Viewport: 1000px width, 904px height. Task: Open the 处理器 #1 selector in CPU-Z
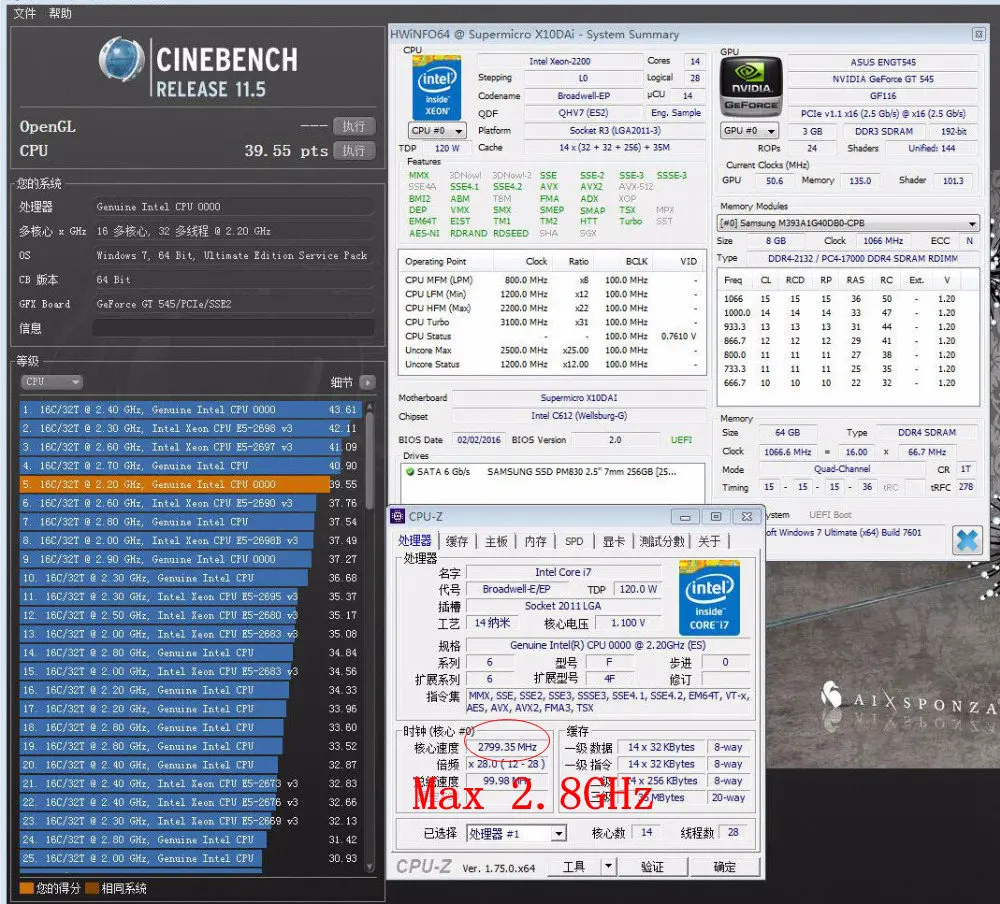tap(516, 833)
